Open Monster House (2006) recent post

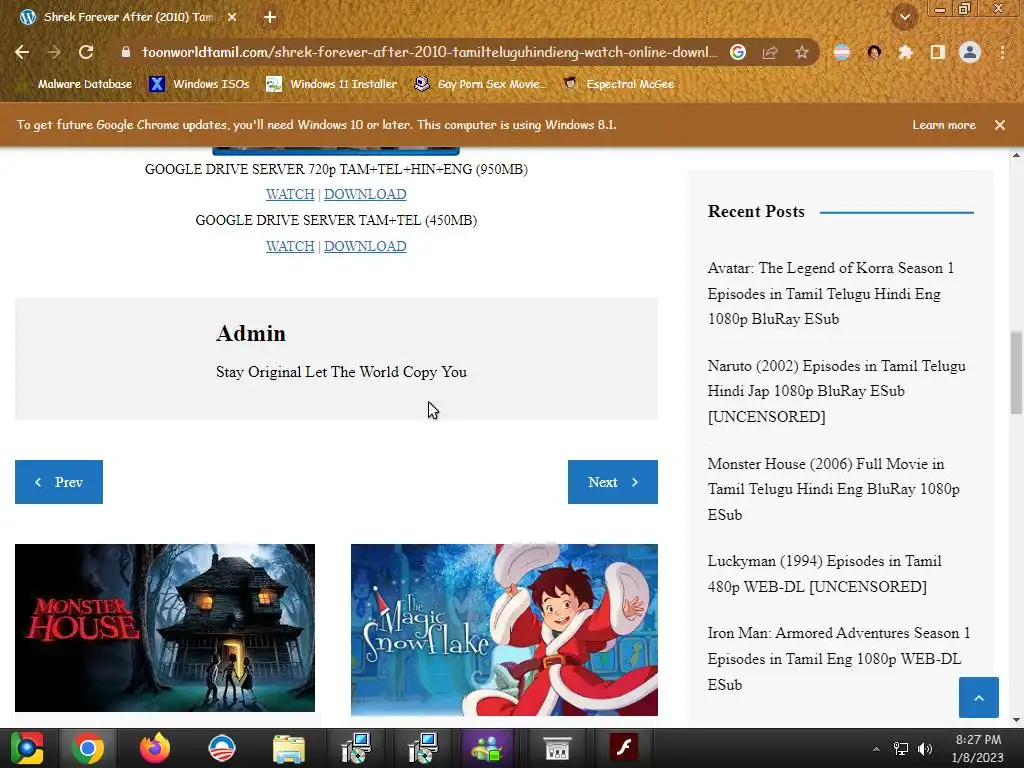(x=834, y=489)
